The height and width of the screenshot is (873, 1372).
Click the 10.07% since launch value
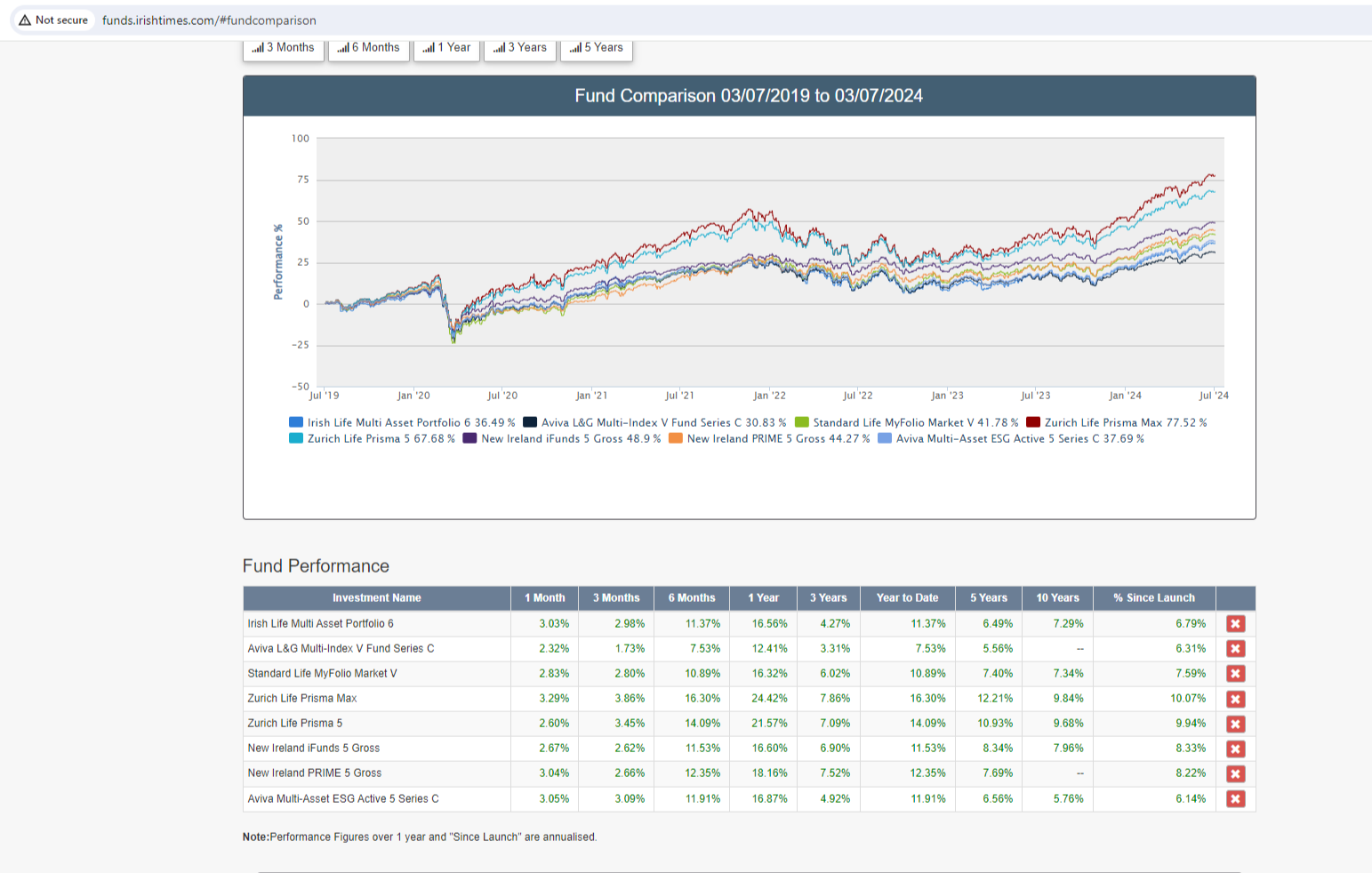tap(1188, 699)
